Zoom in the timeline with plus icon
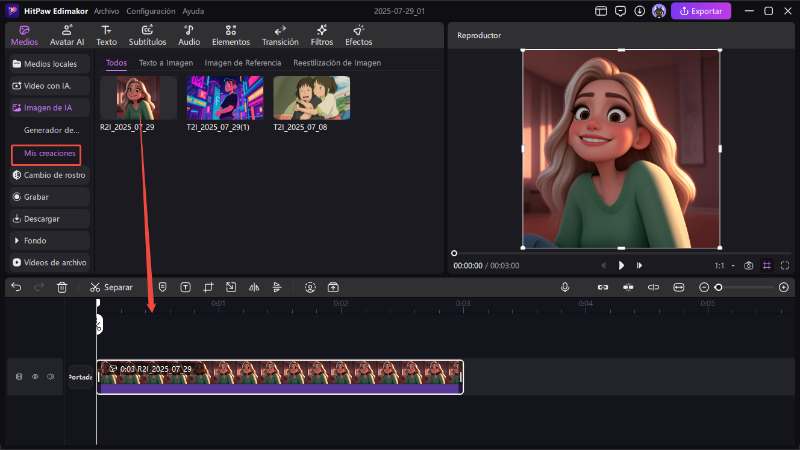This screenshot has width=800, height=450. (x=784, y=287)
